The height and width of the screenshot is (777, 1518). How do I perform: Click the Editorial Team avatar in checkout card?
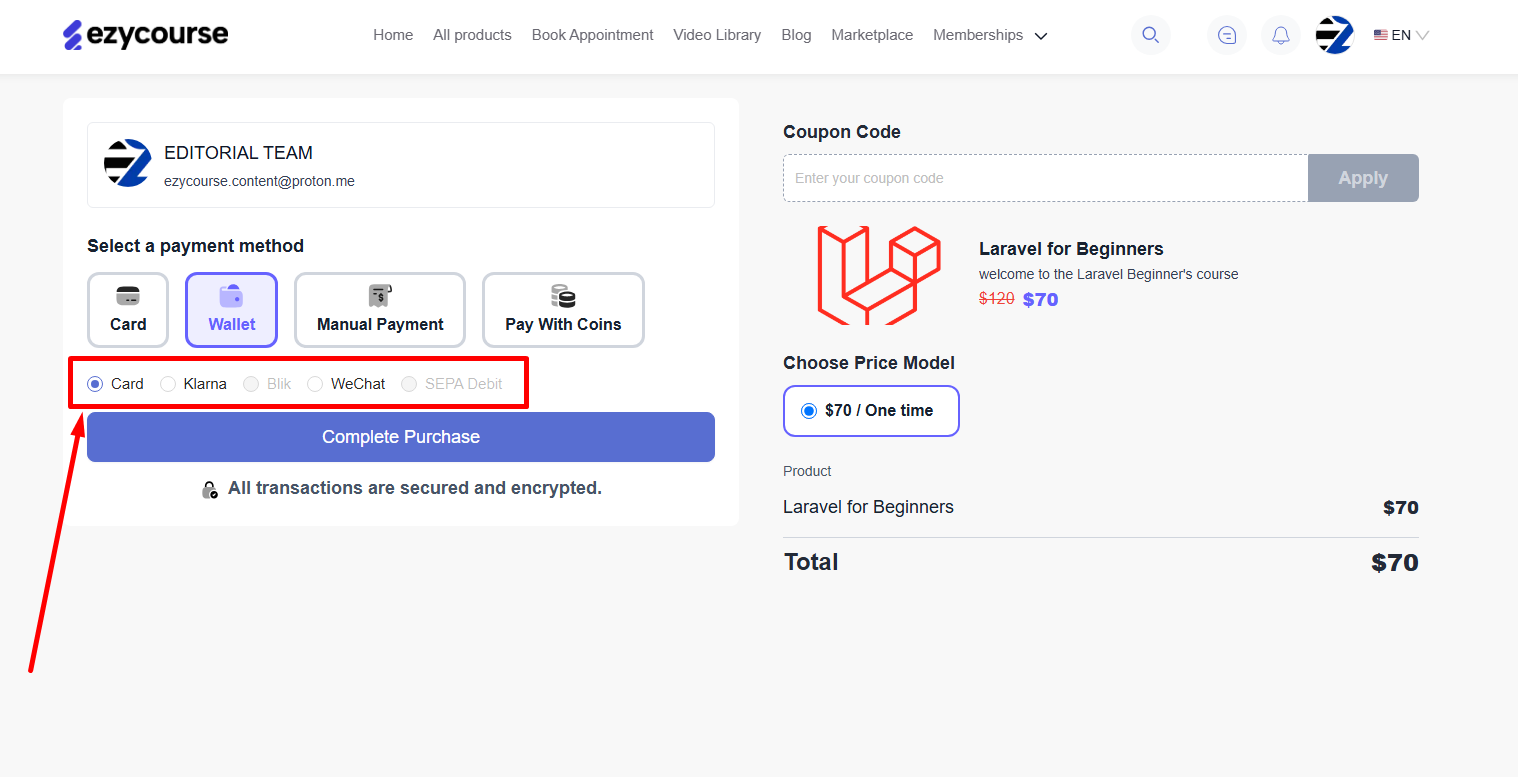[127, 163]
